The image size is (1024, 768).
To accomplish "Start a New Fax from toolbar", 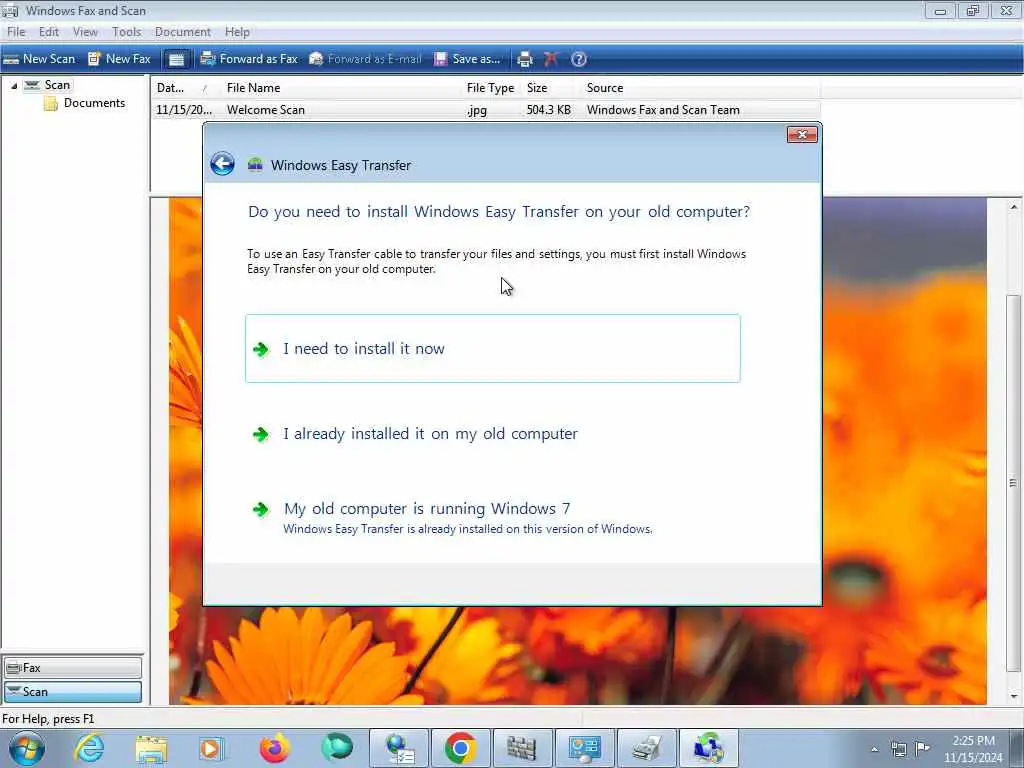I will coord(120,59).
